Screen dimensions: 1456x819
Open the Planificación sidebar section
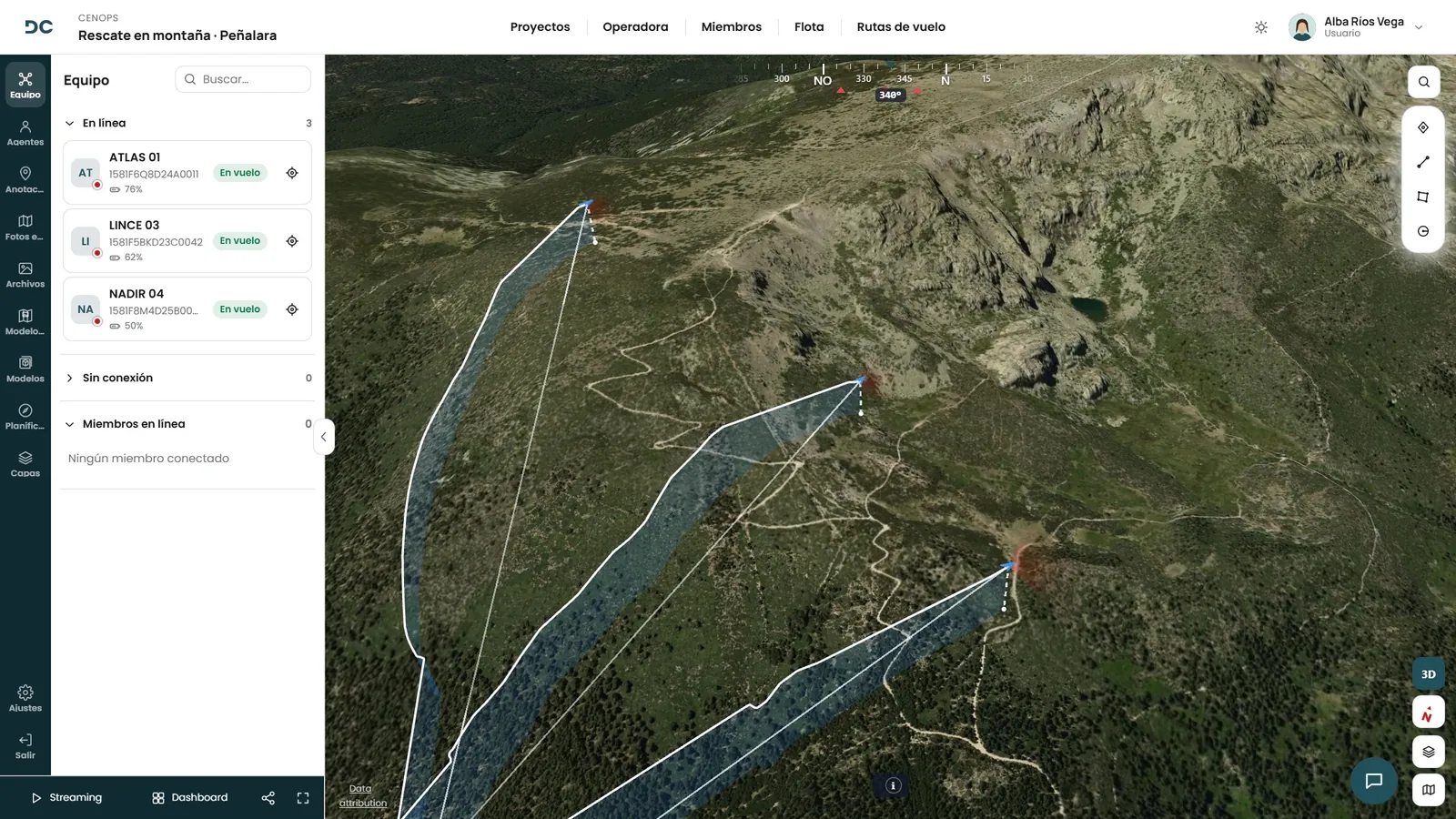25,417
